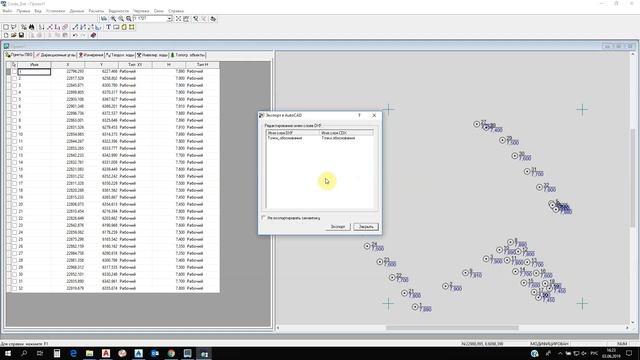
Task: Open taskbar search magnifier
Action: coord(24,353)
